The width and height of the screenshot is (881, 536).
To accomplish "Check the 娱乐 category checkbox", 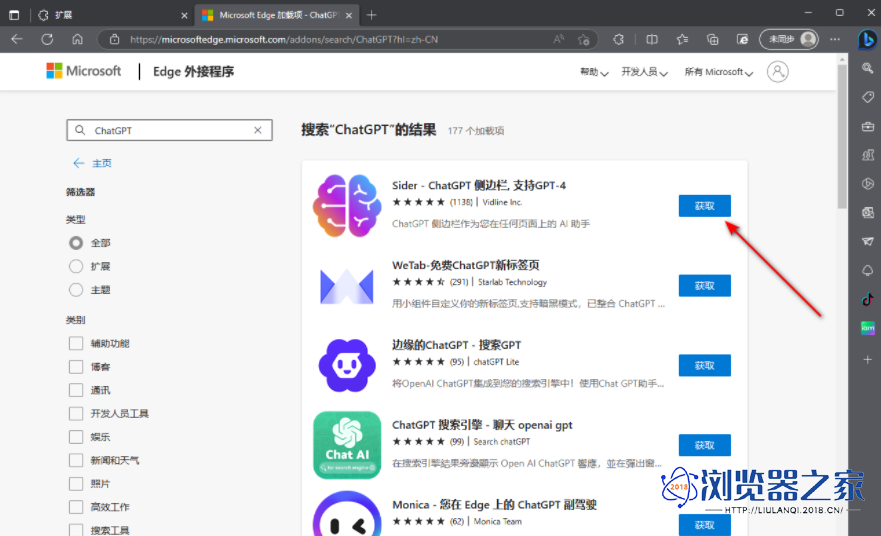I will click(x=76, y=437).
